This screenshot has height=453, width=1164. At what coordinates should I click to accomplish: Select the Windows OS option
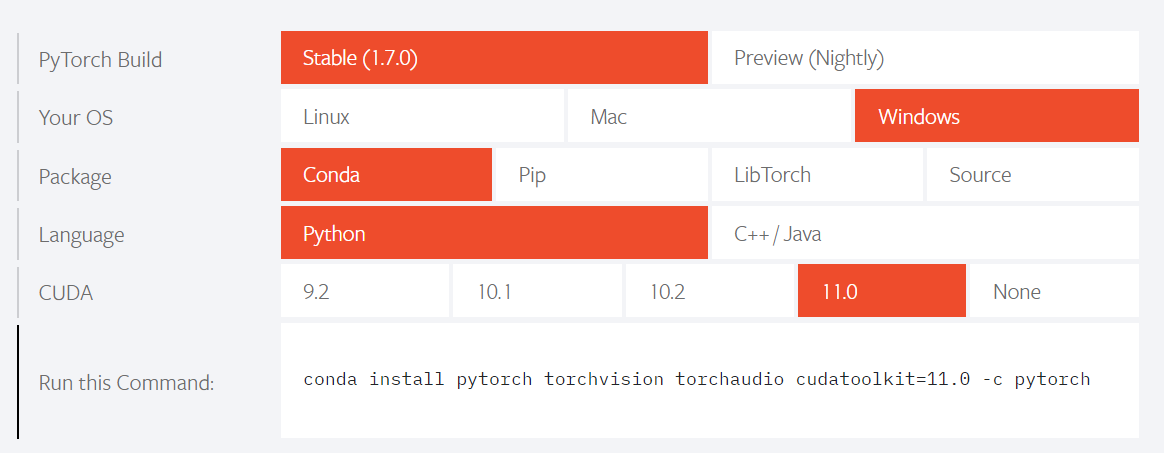point(997,116)
